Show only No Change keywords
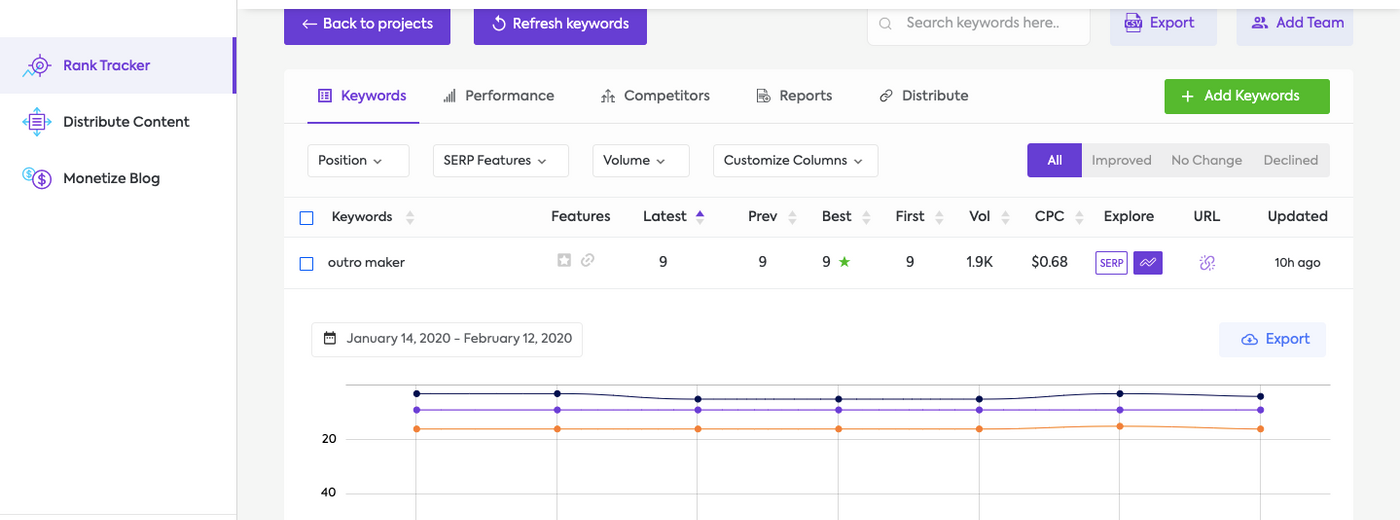 coord(1206,160)
